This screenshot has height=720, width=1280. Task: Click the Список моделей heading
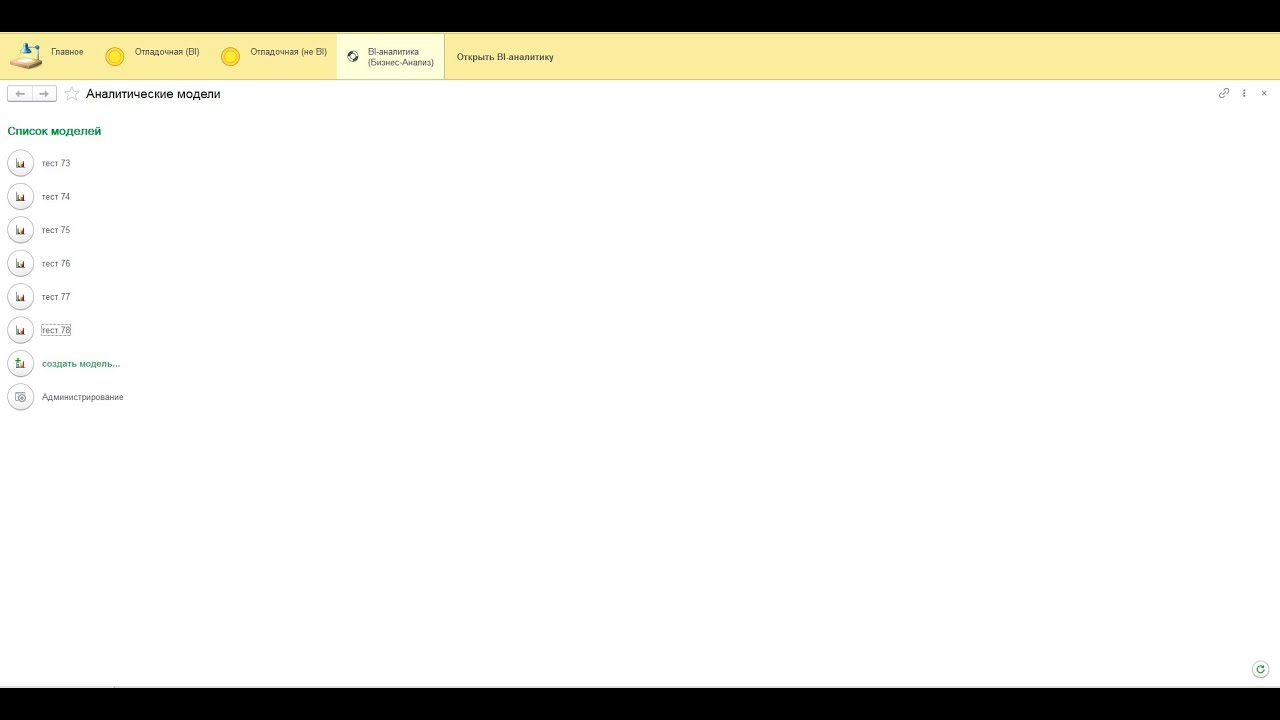coord(54,131)
